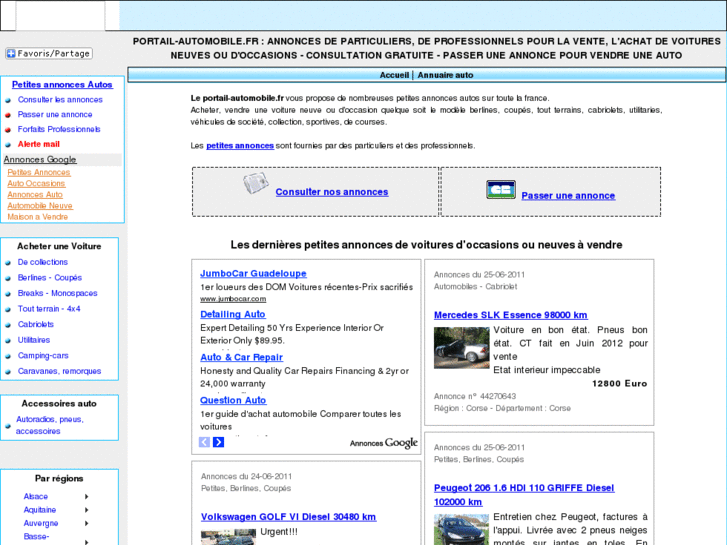Click the newspaper icon beside Consulter nos annonces
Image resolution: width=727 pixels, height=545 pixels.
[x=256, y=183]
